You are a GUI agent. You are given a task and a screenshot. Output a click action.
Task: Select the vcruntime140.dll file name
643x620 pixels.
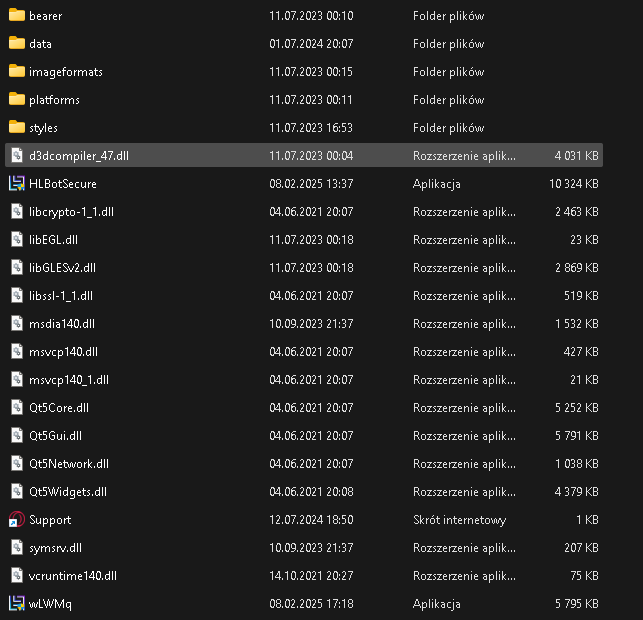[x=73, y=576]
